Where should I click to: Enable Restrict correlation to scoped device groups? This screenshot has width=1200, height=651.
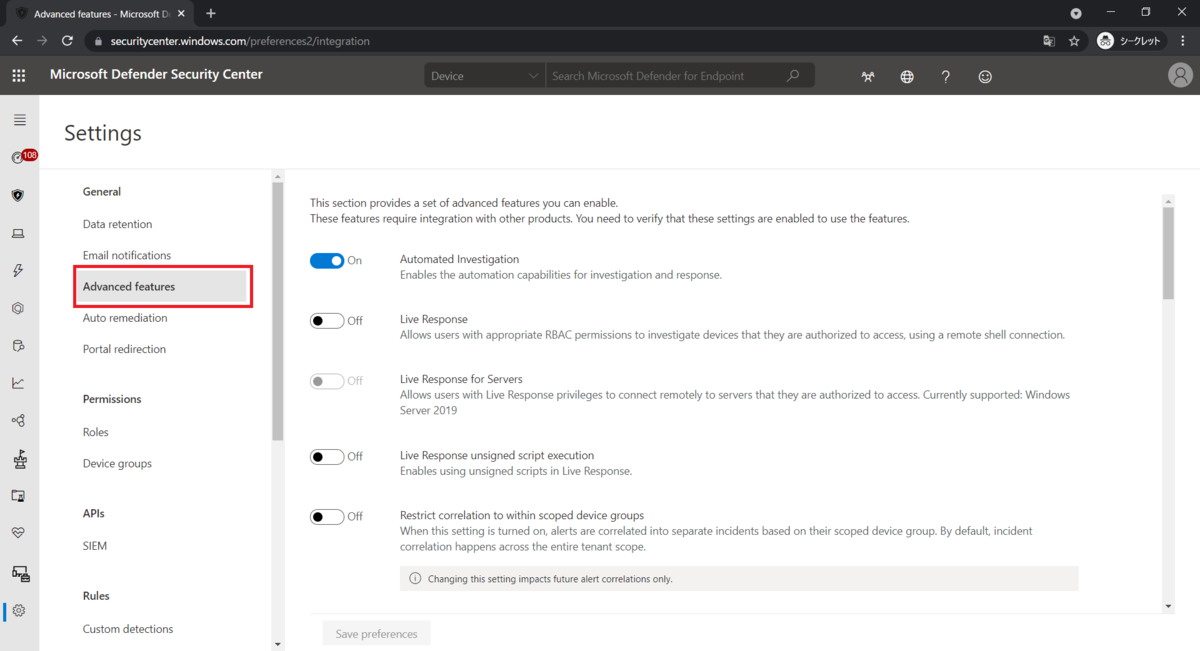(327, 517)
